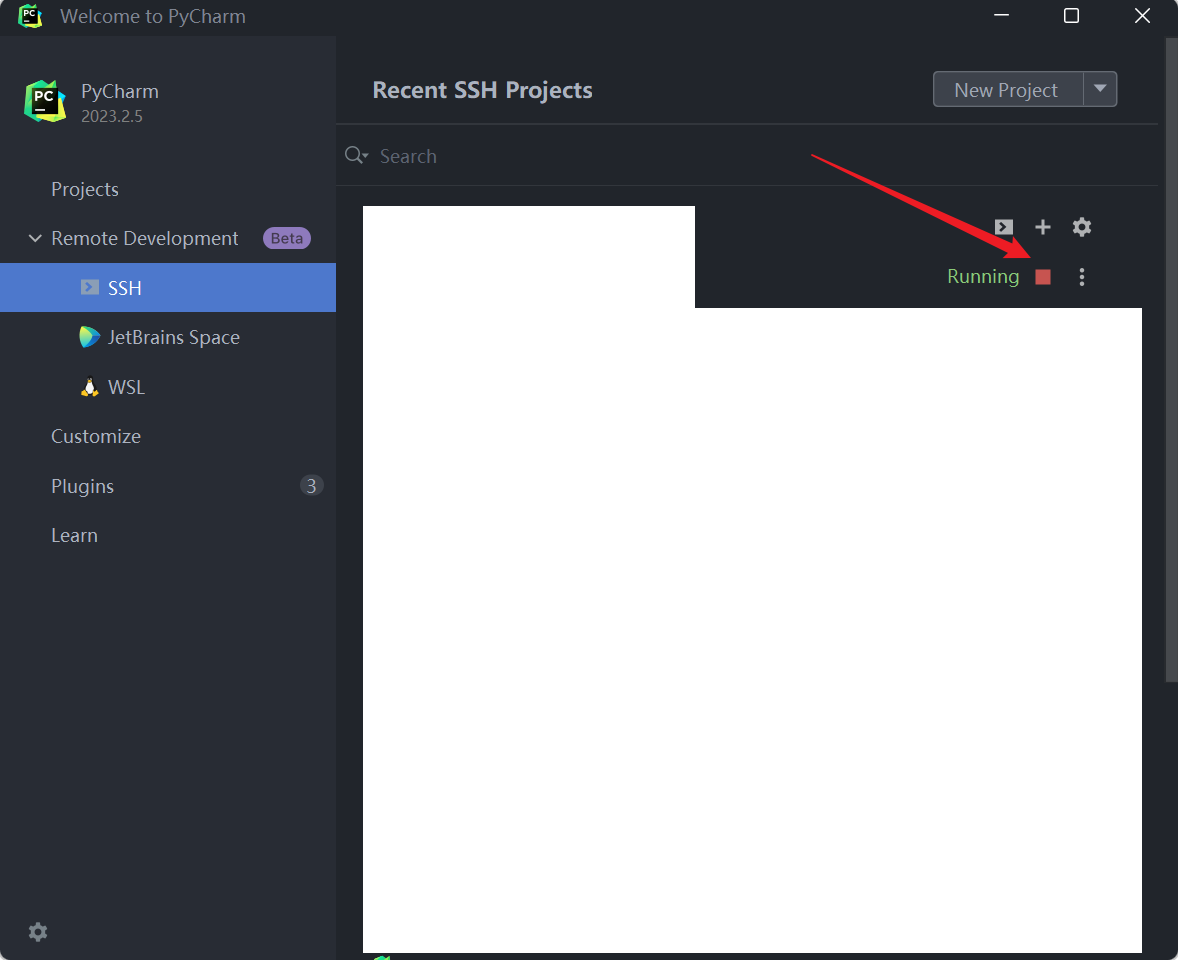
Task: Click the vertical scrollbar
Action: [x=1171, y=359]
